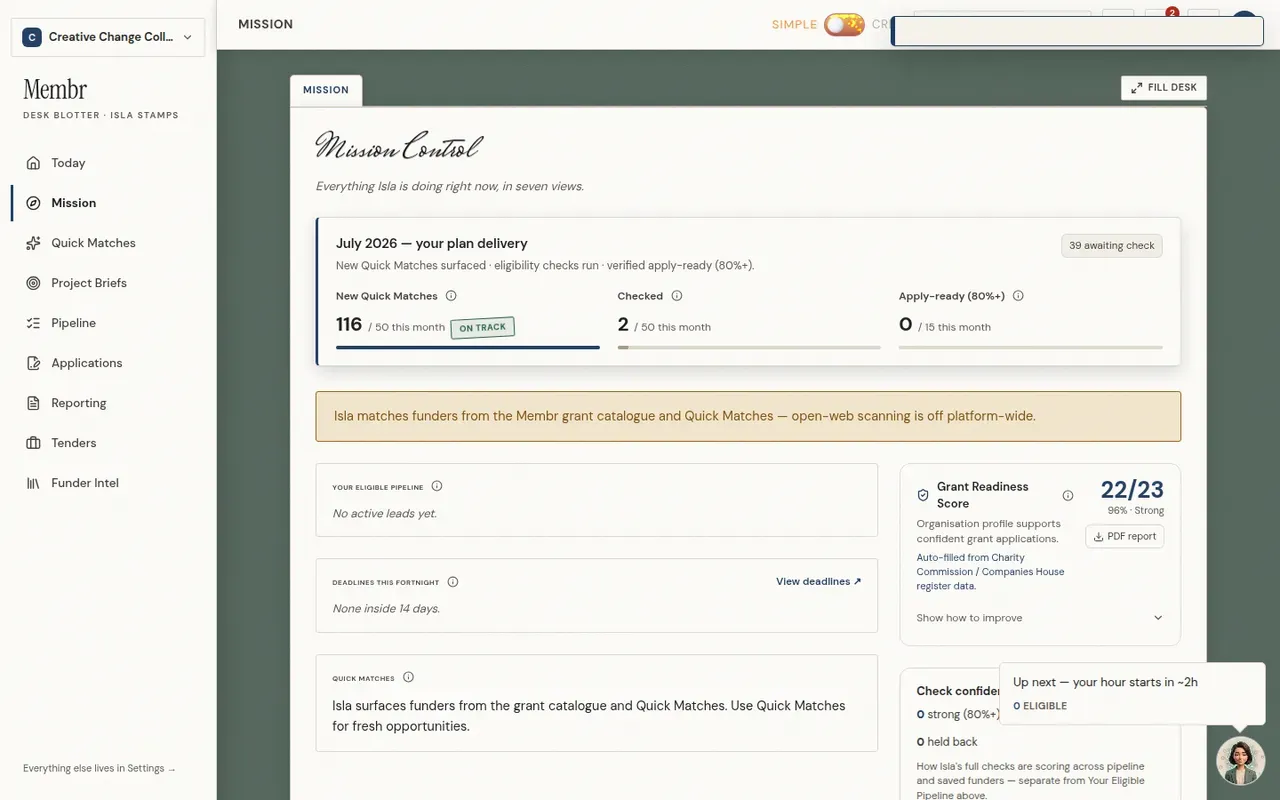Select the Quick Matches sparkle icon
This screenshot has width=1280, height=800.
33,243
